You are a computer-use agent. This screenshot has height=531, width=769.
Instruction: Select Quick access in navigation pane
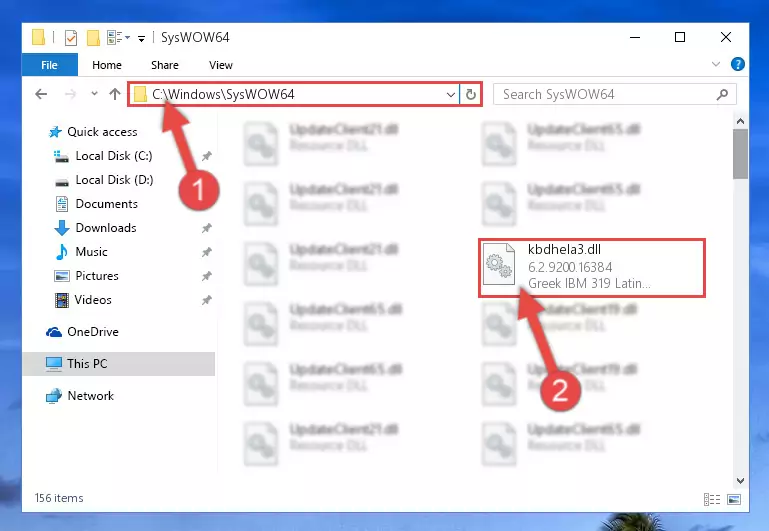click(x=102, y=132)
